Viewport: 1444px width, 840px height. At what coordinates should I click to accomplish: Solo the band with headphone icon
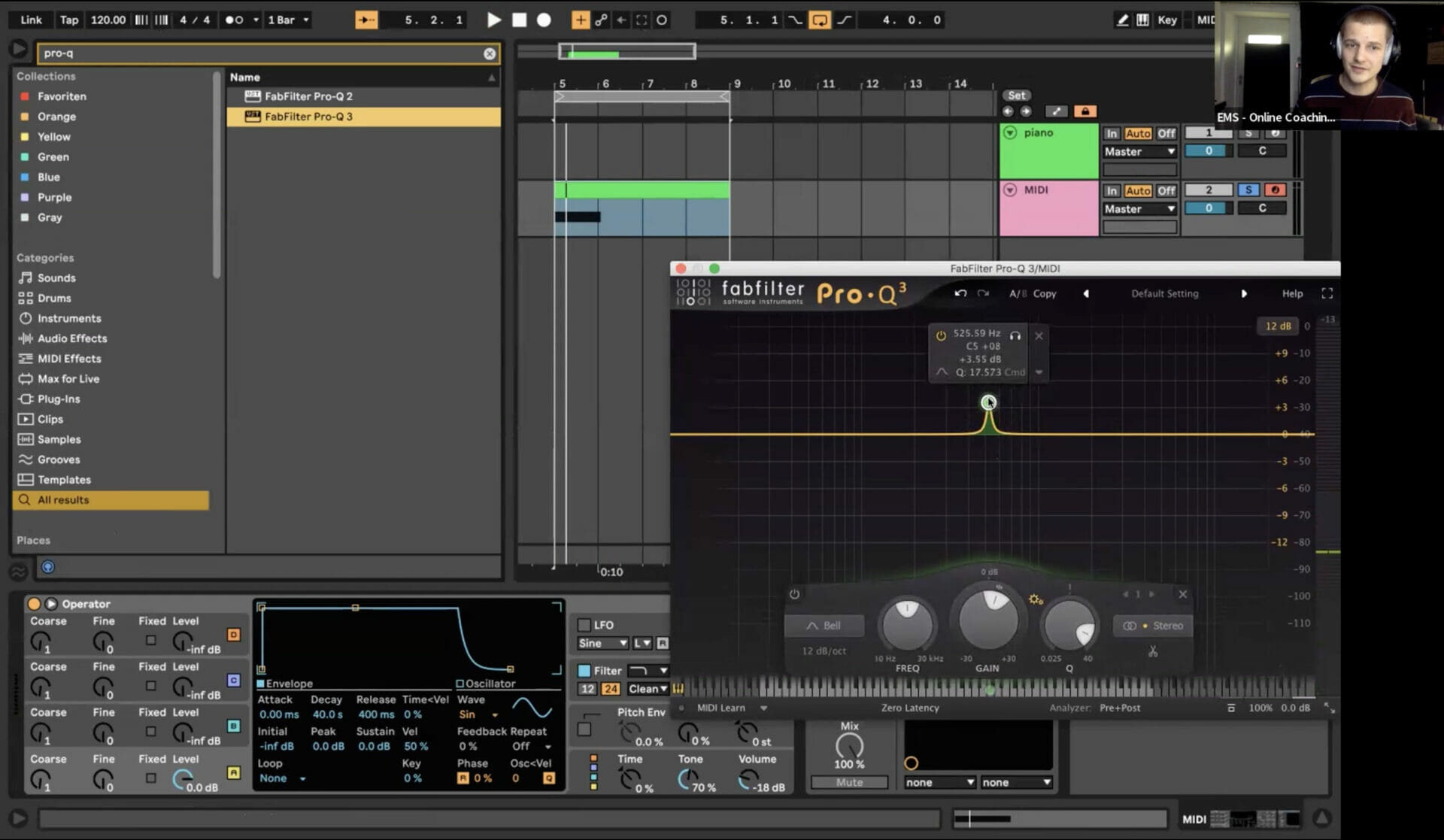point(1015,336)
